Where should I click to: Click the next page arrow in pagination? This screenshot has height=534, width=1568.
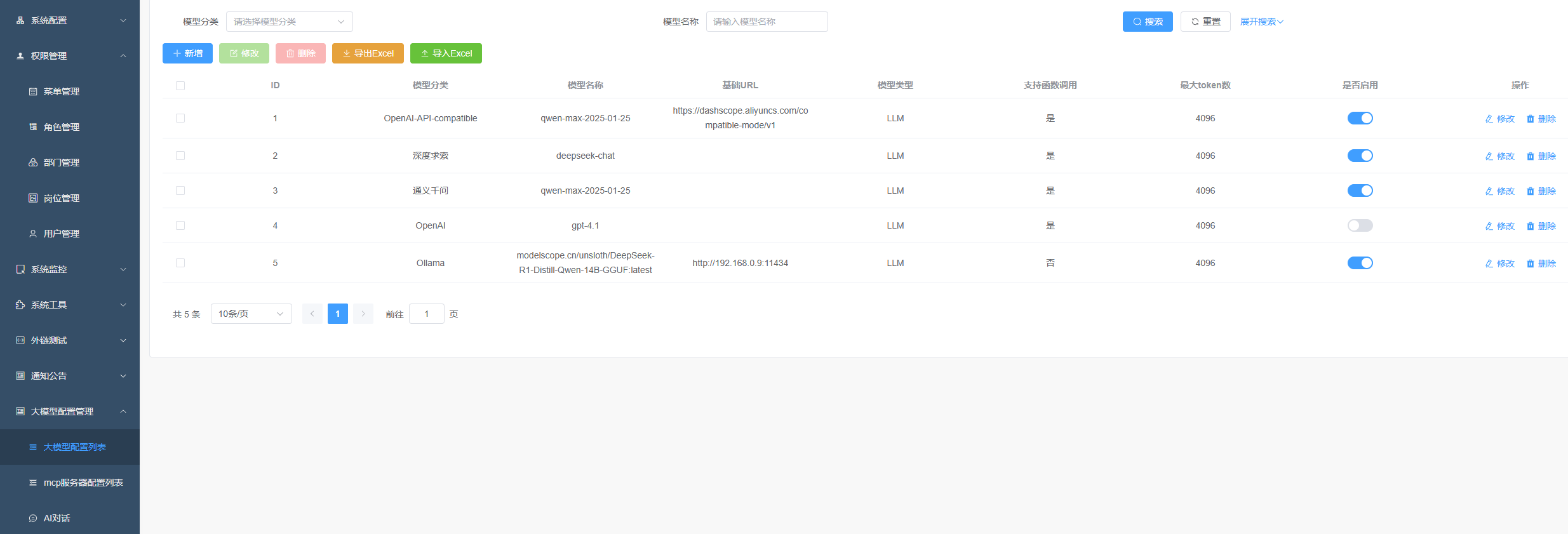pos(363,314)
